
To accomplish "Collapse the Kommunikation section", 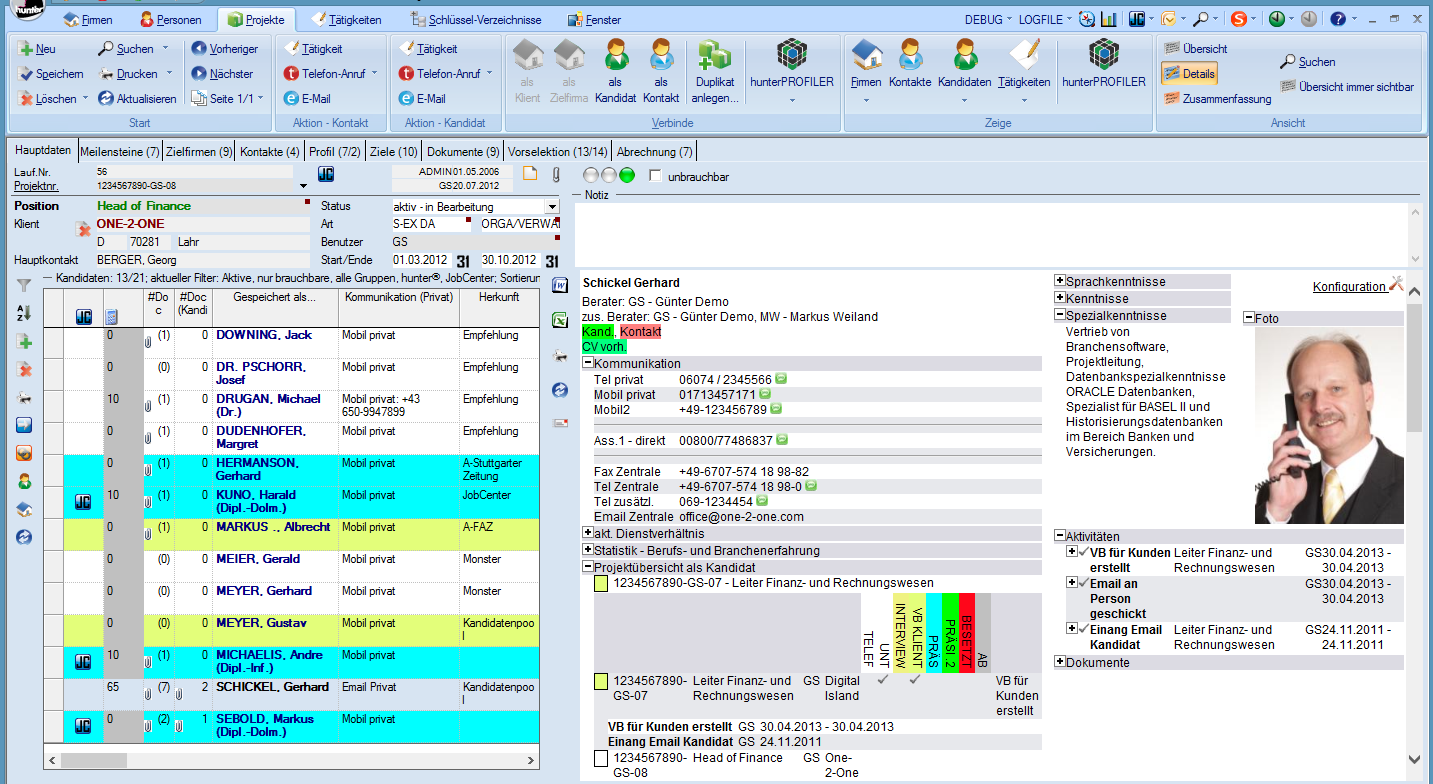I will click(588, 363).
